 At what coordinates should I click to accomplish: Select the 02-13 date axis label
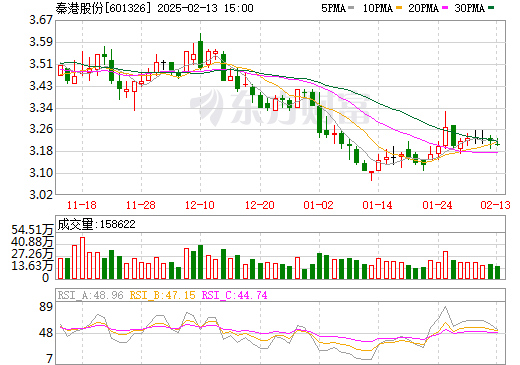click(x=496, y=205)
